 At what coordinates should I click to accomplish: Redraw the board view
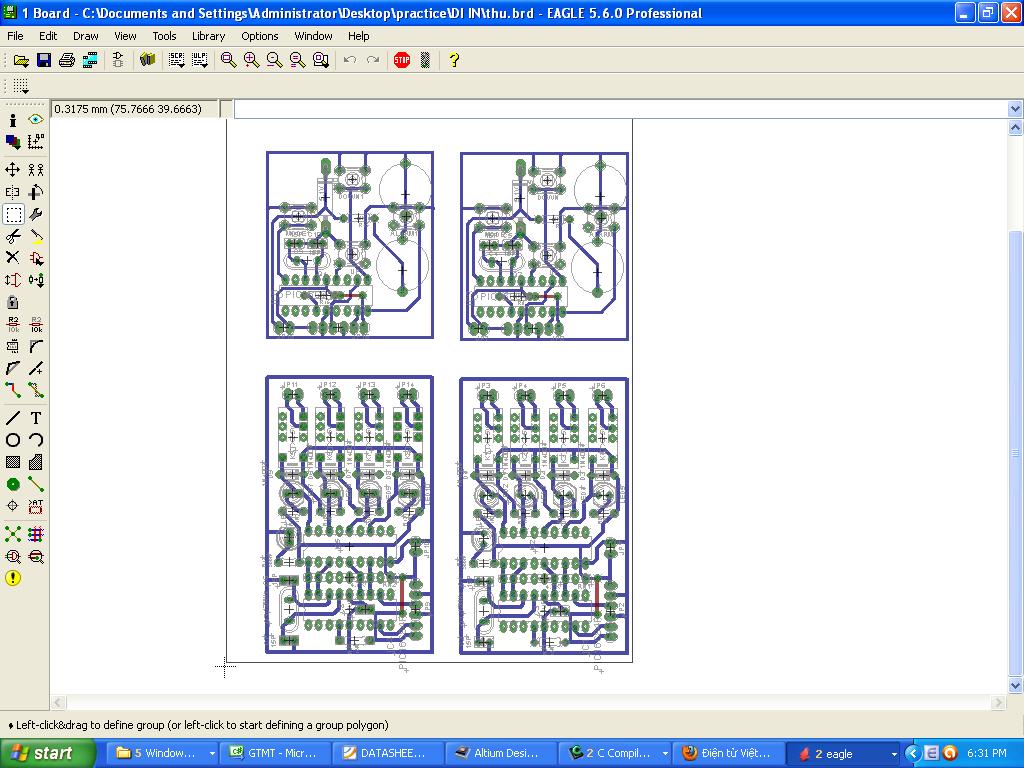point(297,61)
